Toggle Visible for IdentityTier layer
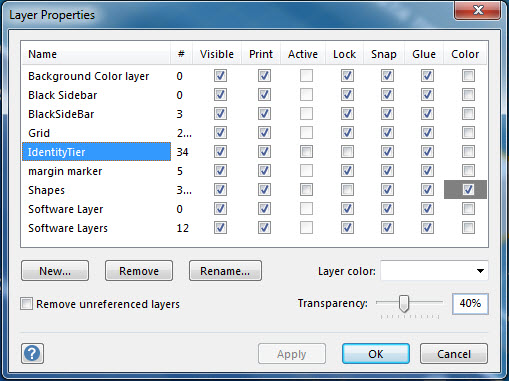 [x=220, y=152]
